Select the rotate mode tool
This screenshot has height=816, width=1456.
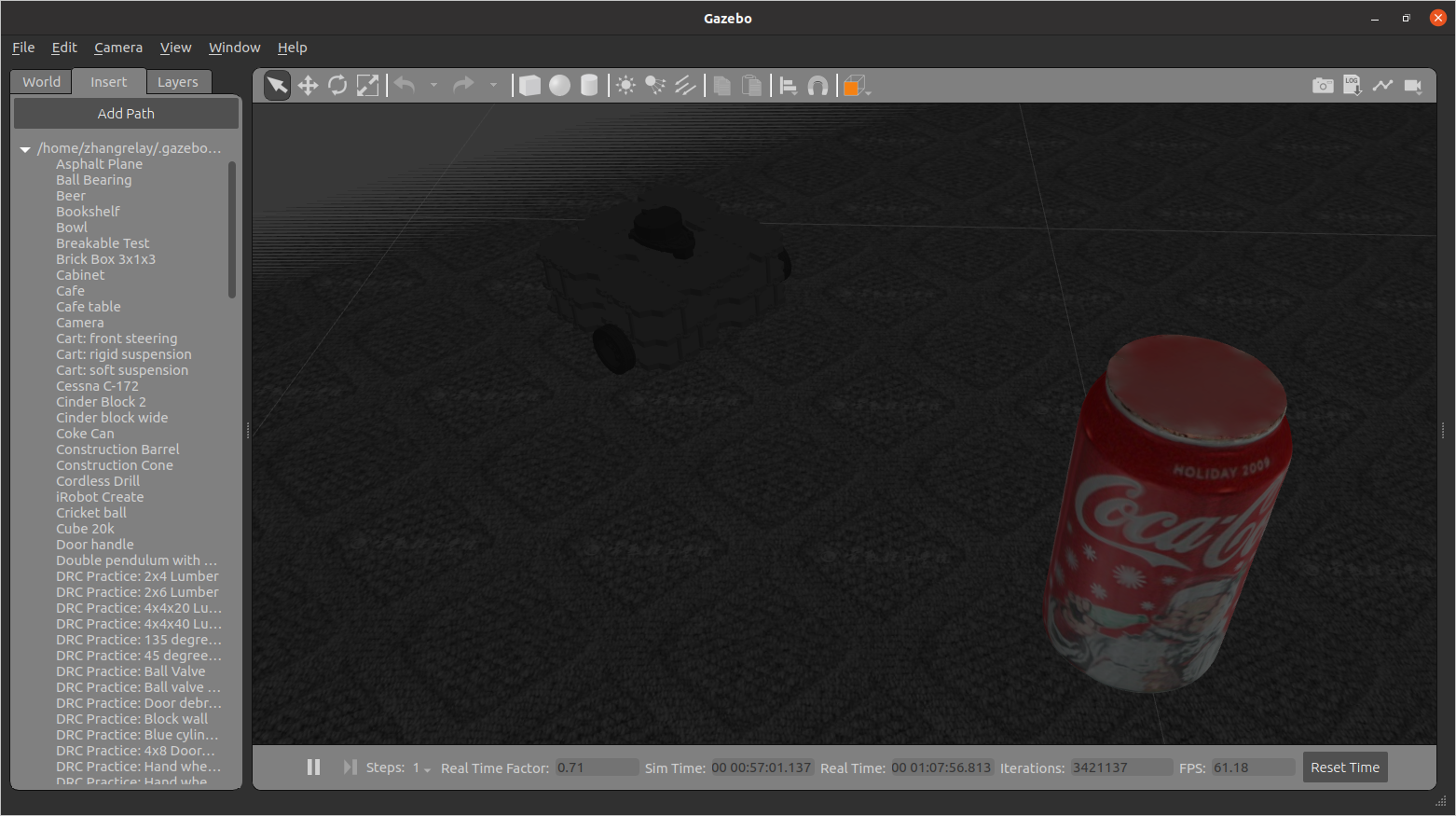coord(337,86)
